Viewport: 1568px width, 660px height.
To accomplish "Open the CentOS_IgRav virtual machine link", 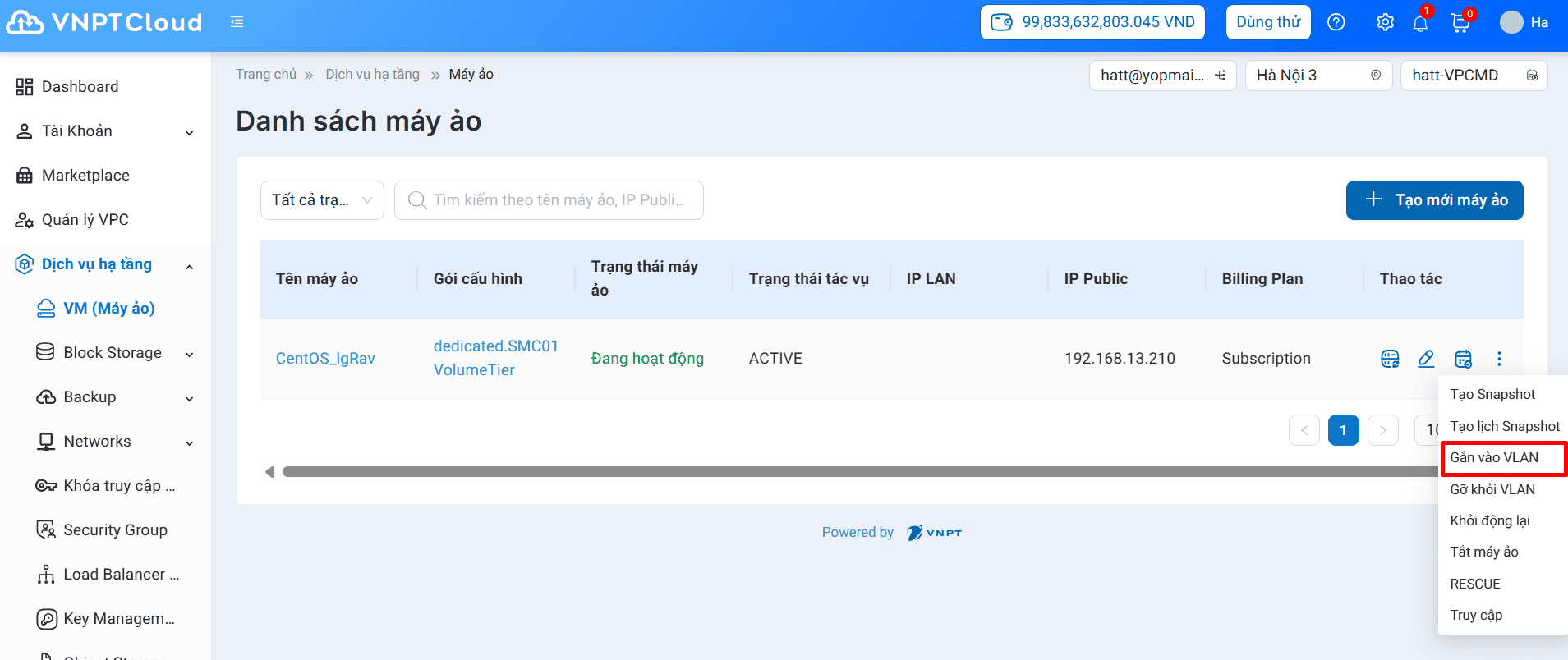I will tap(325, 359).
